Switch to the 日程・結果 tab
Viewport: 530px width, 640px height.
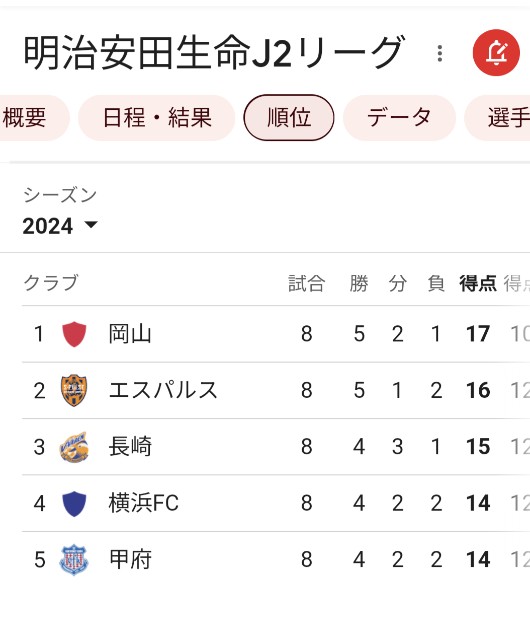click(x=157, y=118)
